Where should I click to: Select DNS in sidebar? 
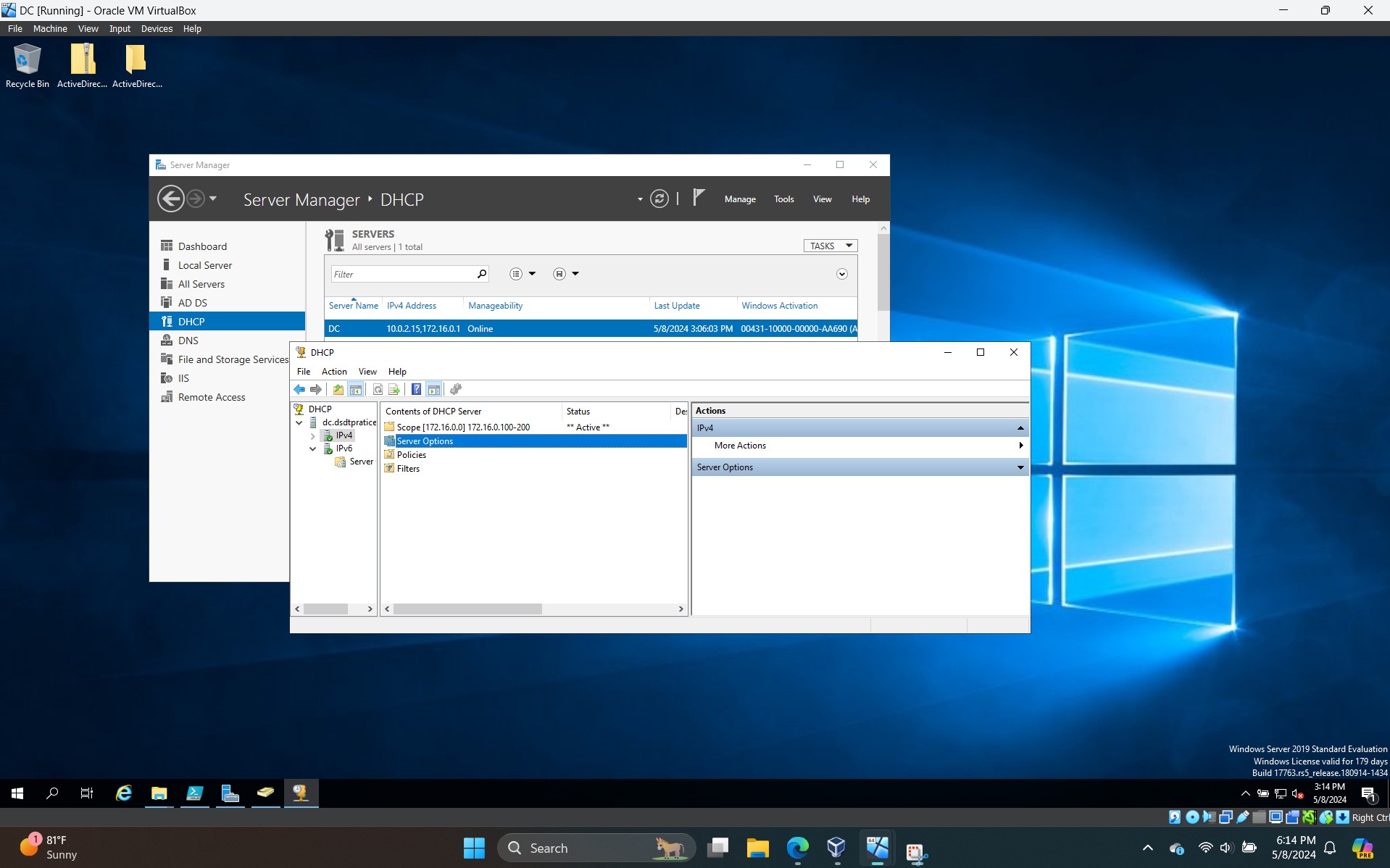pos(227,341)
